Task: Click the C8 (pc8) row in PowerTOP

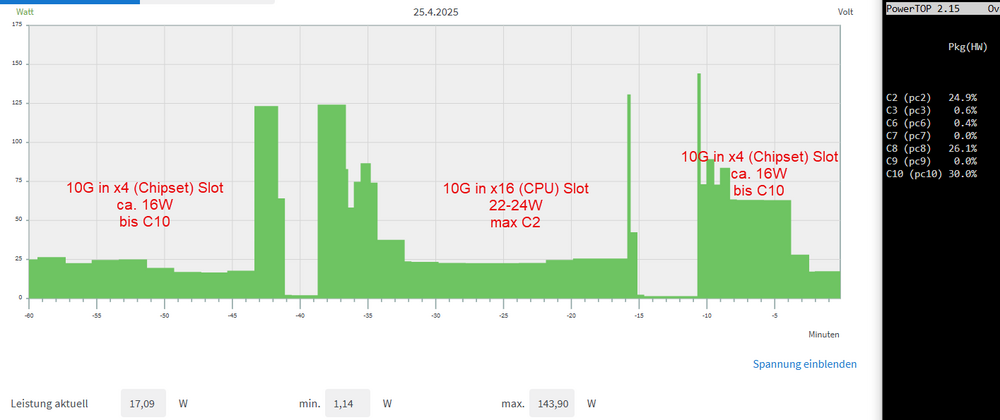Action: (932, 148)
